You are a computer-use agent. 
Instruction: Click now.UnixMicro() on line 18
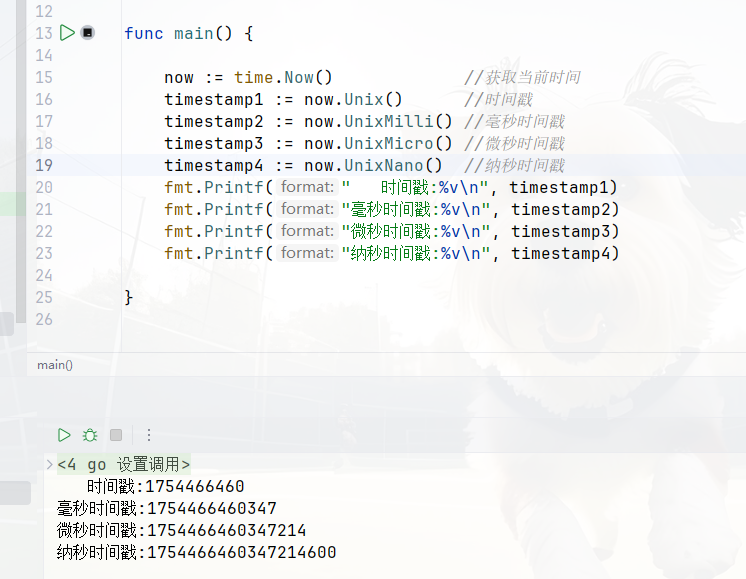pos(378,143)
